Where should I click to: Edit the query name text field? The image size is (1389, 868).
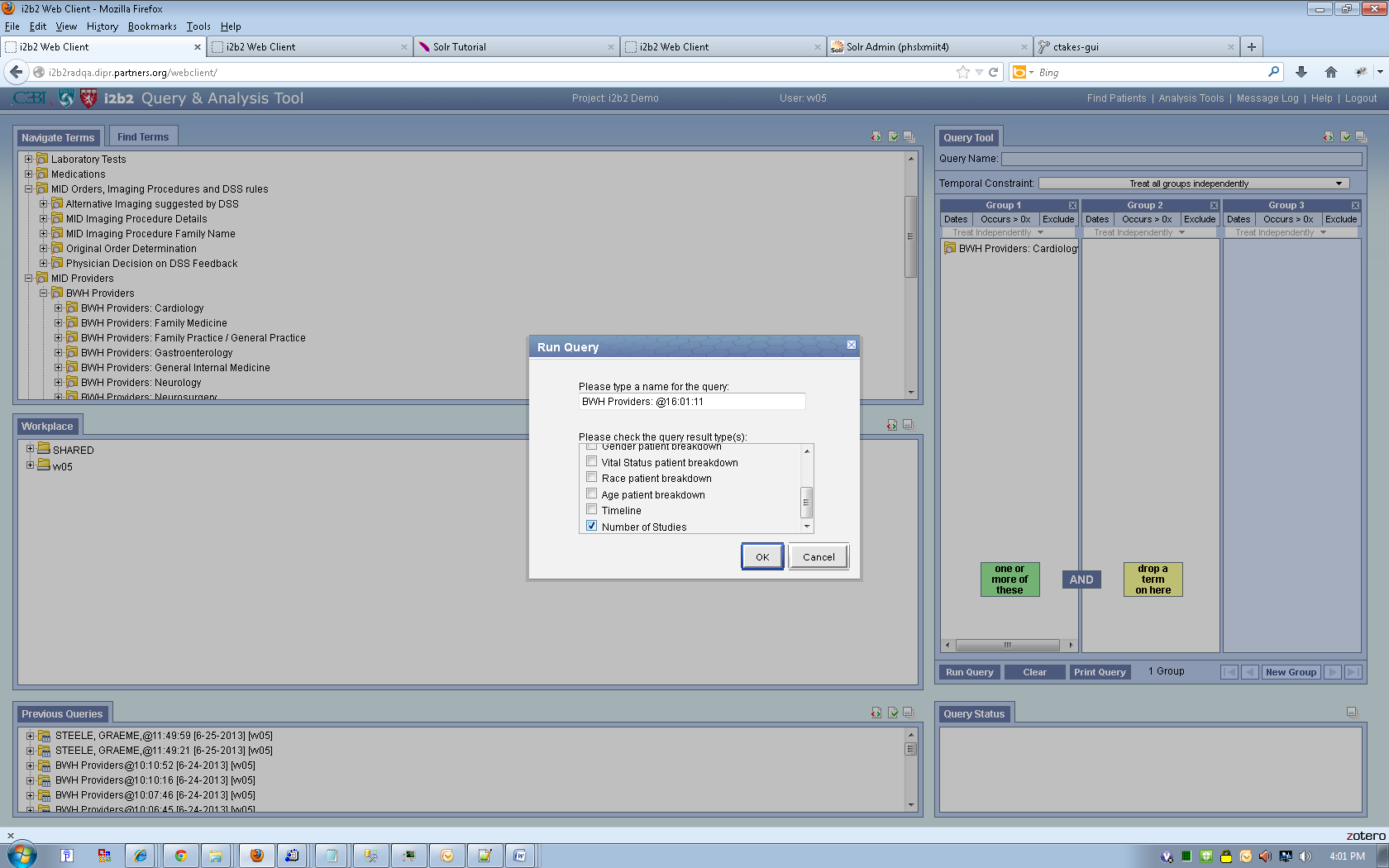[692, 402]
